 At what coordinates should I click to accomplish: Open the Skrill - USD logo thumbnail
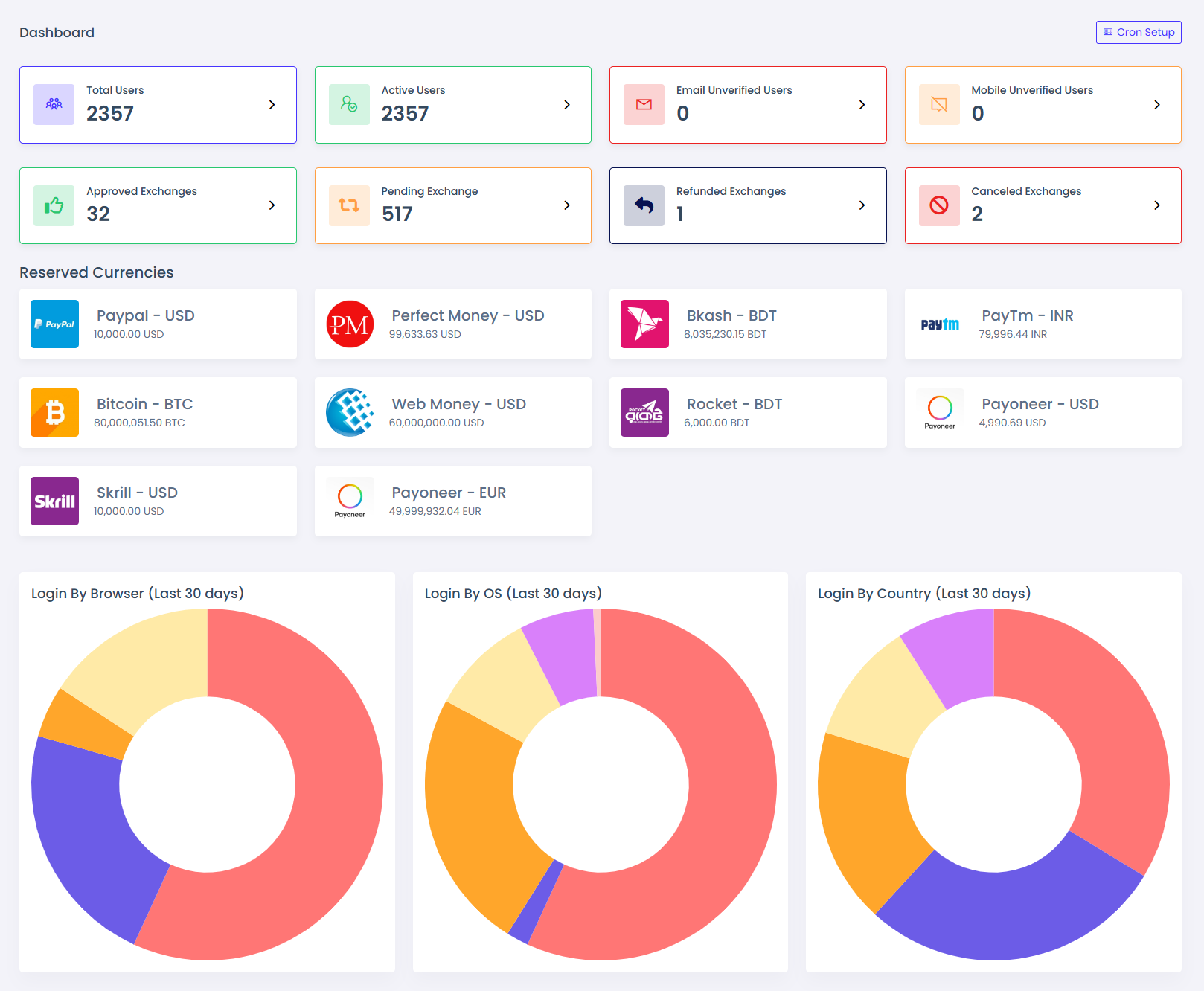click(54, 501)
